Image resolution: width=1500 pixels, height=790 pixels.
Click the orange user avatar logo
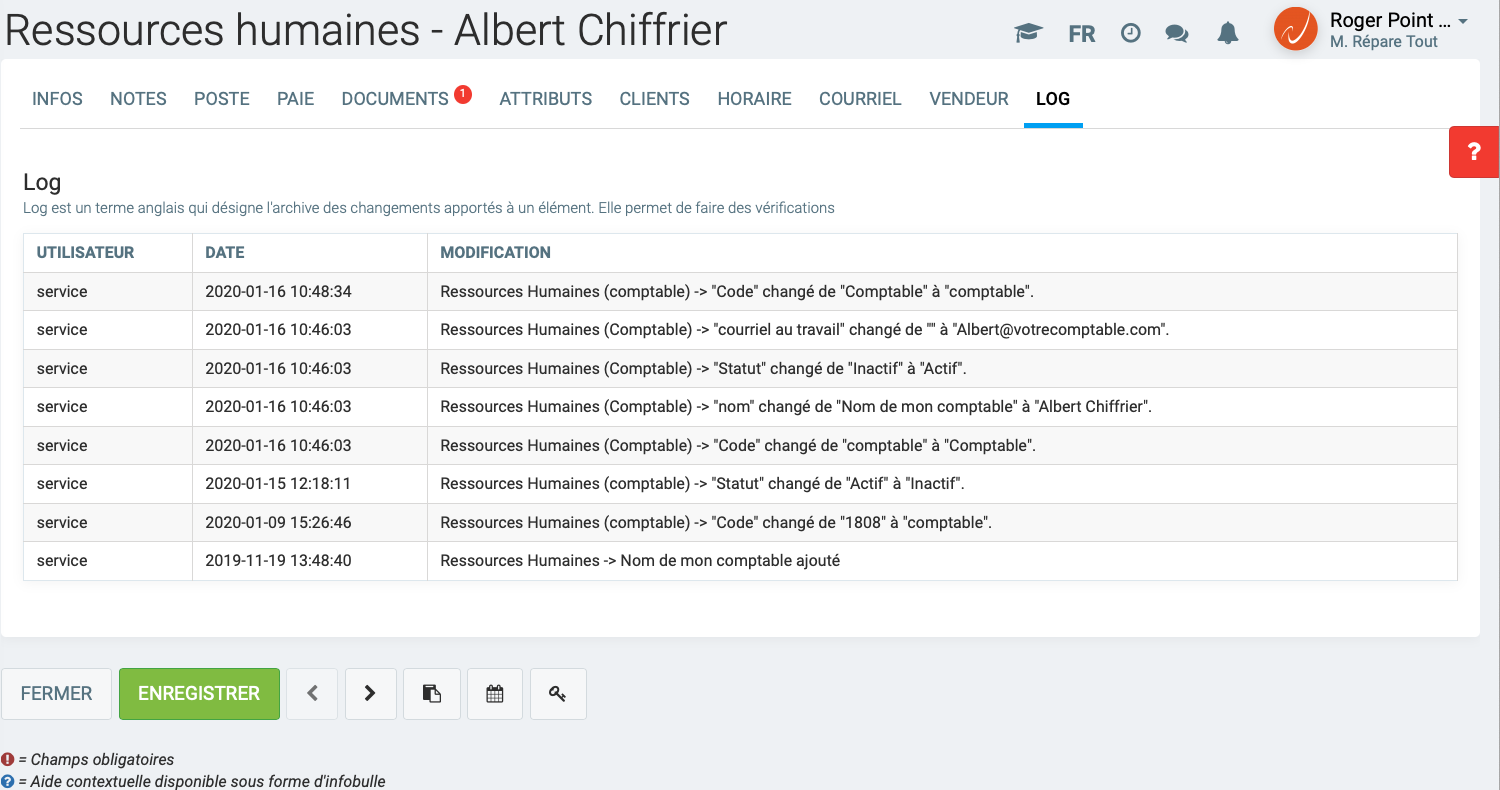(x=1295, y=30)
